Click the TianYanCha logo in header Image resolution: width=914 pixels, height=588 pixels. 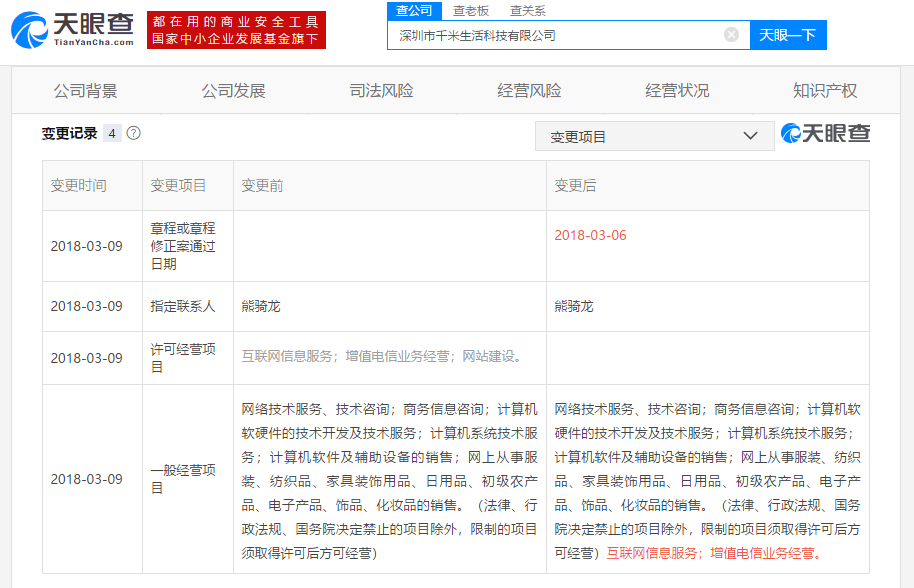pyautogui.click(x=73, y=30)
